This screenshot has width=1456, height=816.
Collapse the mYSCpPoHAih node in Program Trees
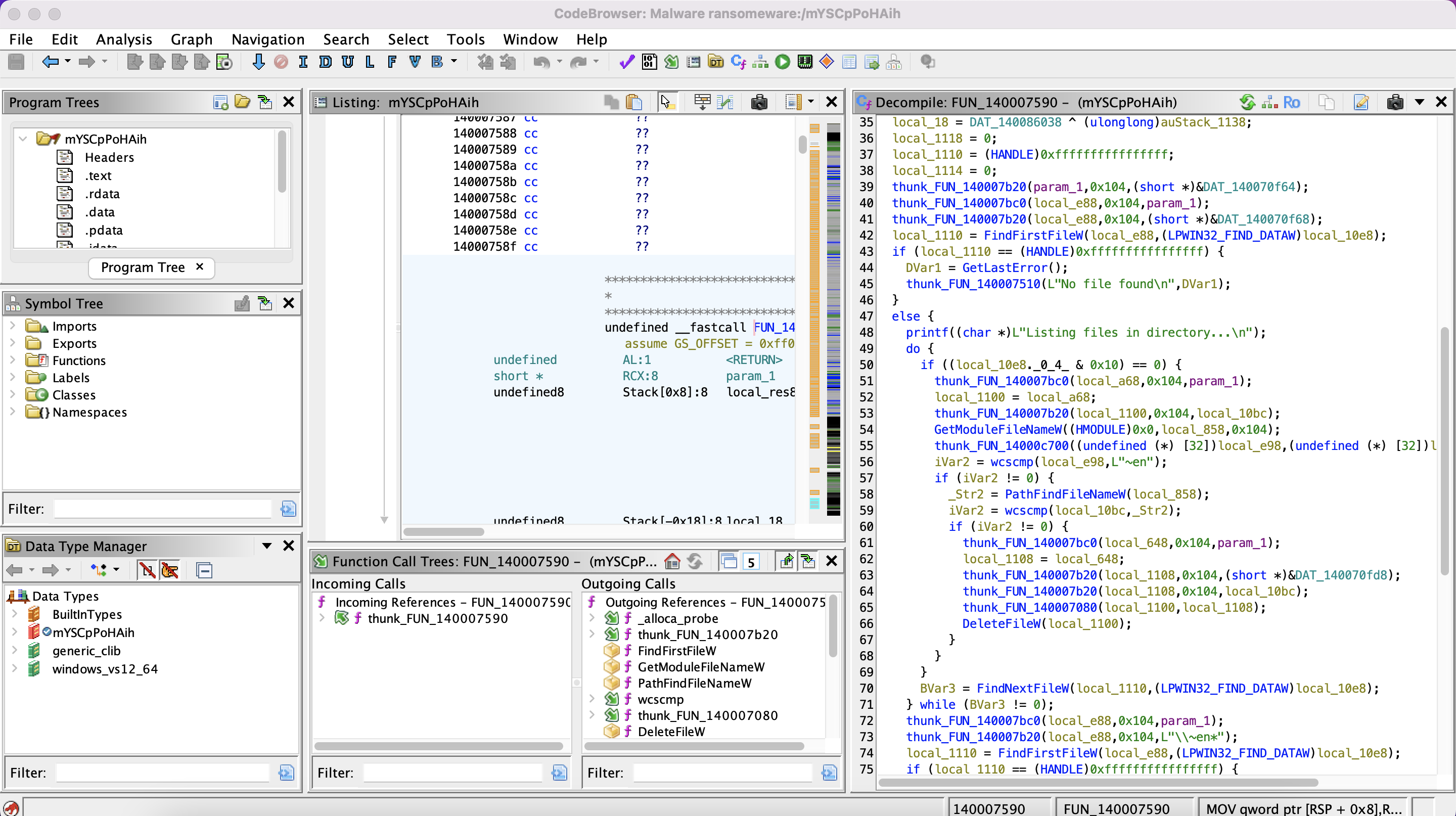(23, 139)
